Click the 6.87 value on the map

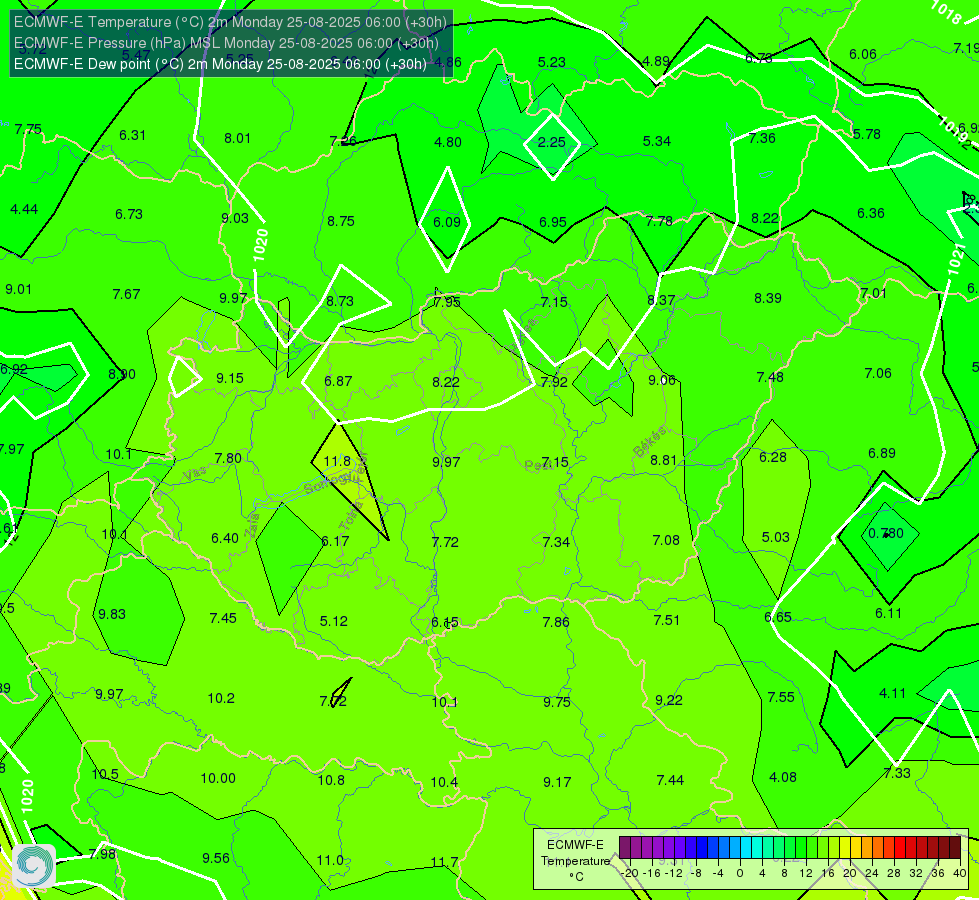(x=338, y=381)
